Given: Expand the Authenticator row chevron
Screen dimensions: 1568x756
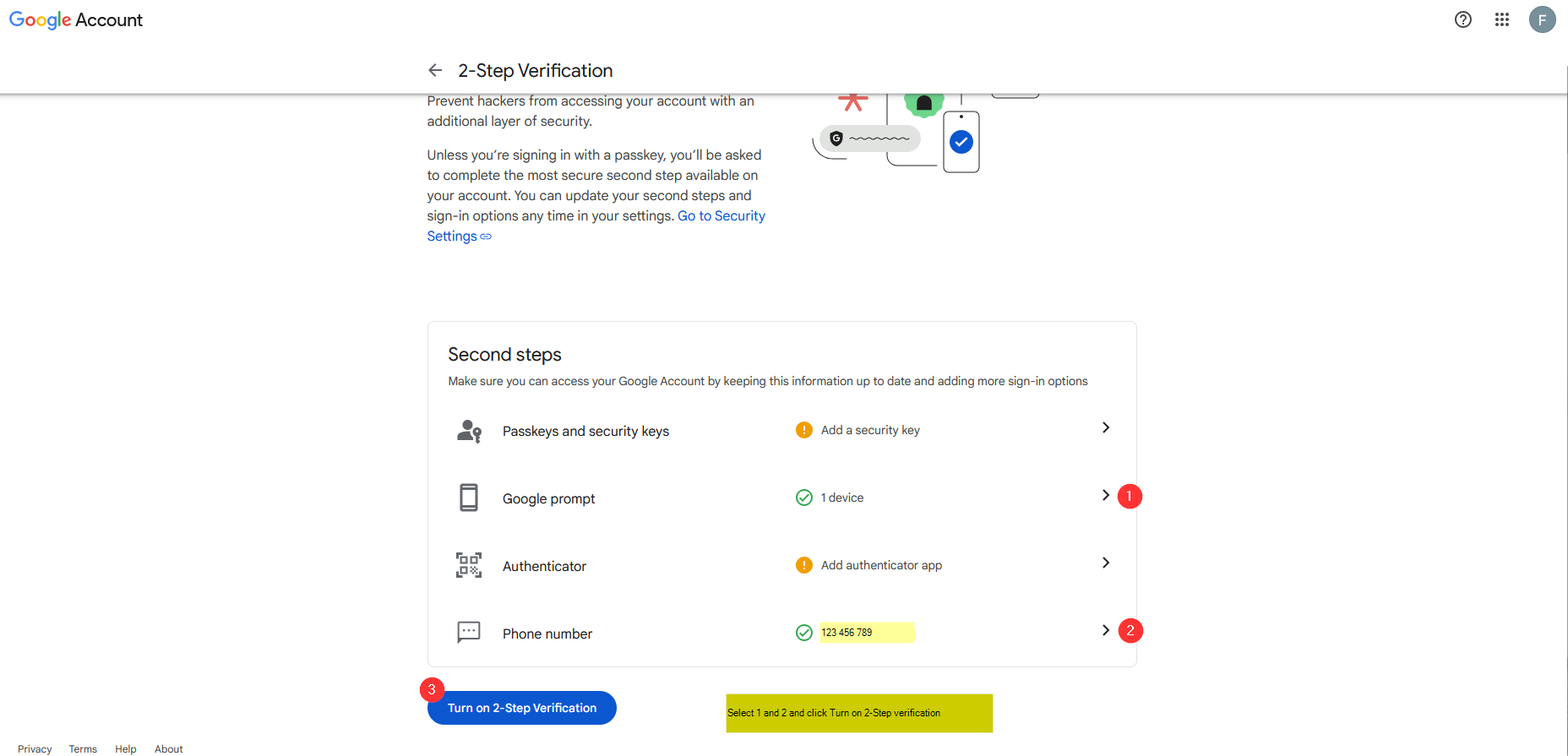Looking at the screenshot, I should tap(1106, 563).
